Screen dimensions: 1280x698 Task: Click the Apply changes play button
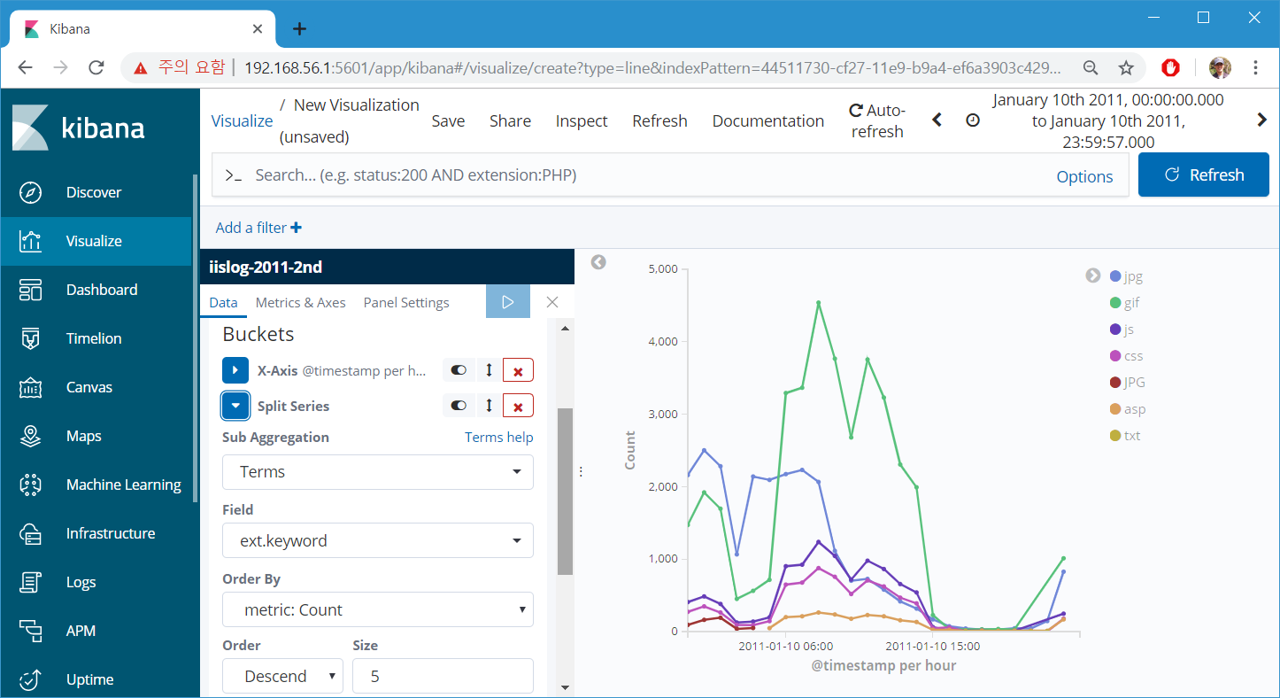(508, 302)
